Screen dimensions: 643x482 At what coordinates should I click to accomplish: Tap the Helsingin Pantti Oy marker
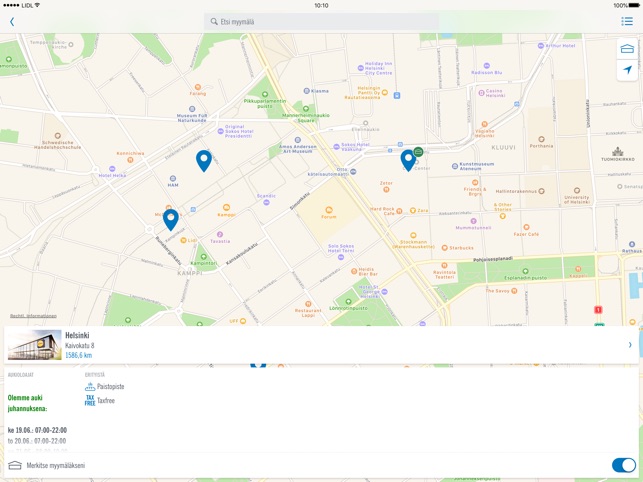(384, 93)
